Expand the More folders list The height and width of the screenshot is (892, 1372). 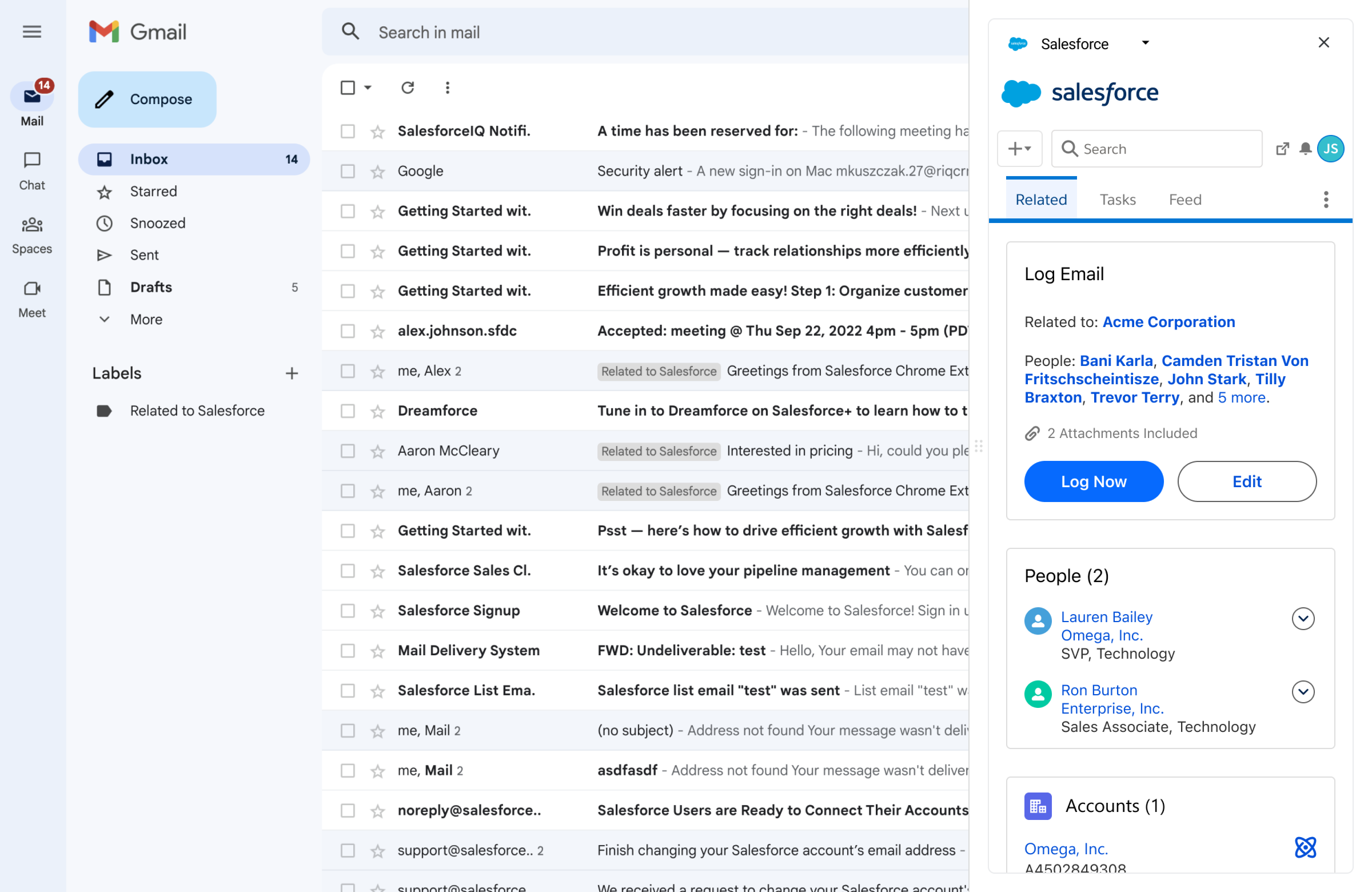(146, 319)
